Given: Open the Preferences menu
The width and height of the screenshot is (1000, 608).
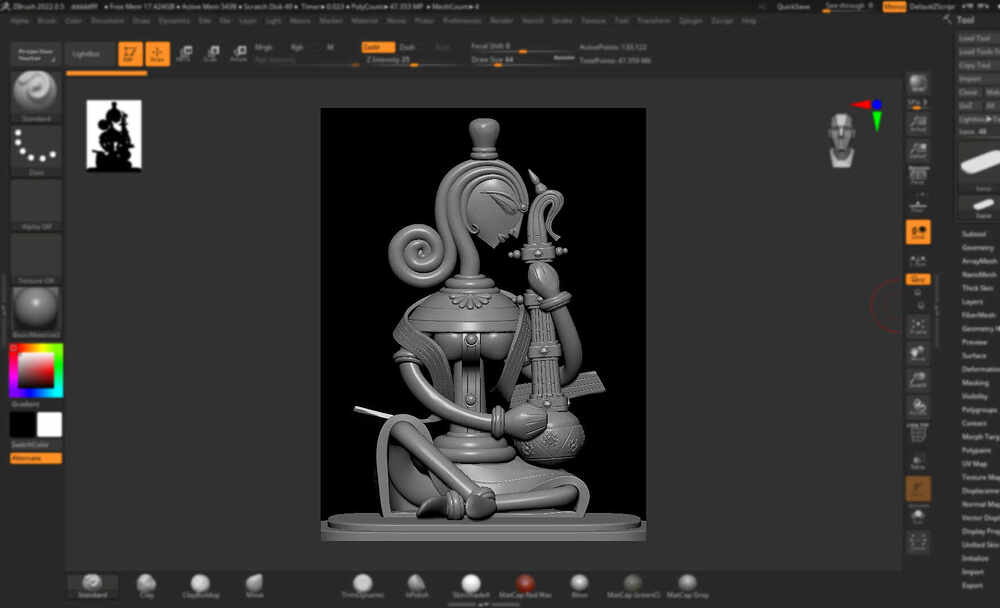Looking at the screenshot, I should tap(462, 20).
